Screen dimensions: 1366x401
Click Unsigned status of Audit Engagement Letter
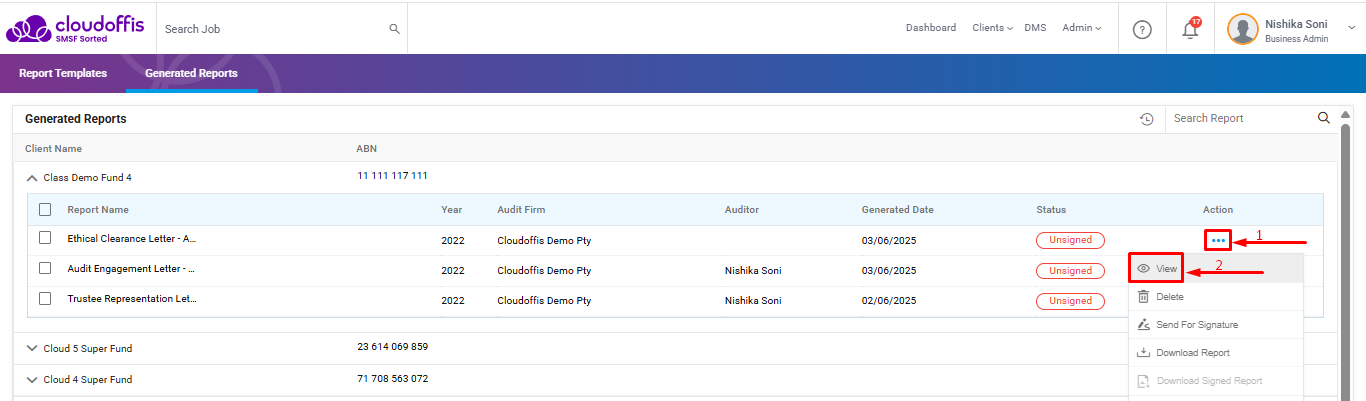point(1070,270)
